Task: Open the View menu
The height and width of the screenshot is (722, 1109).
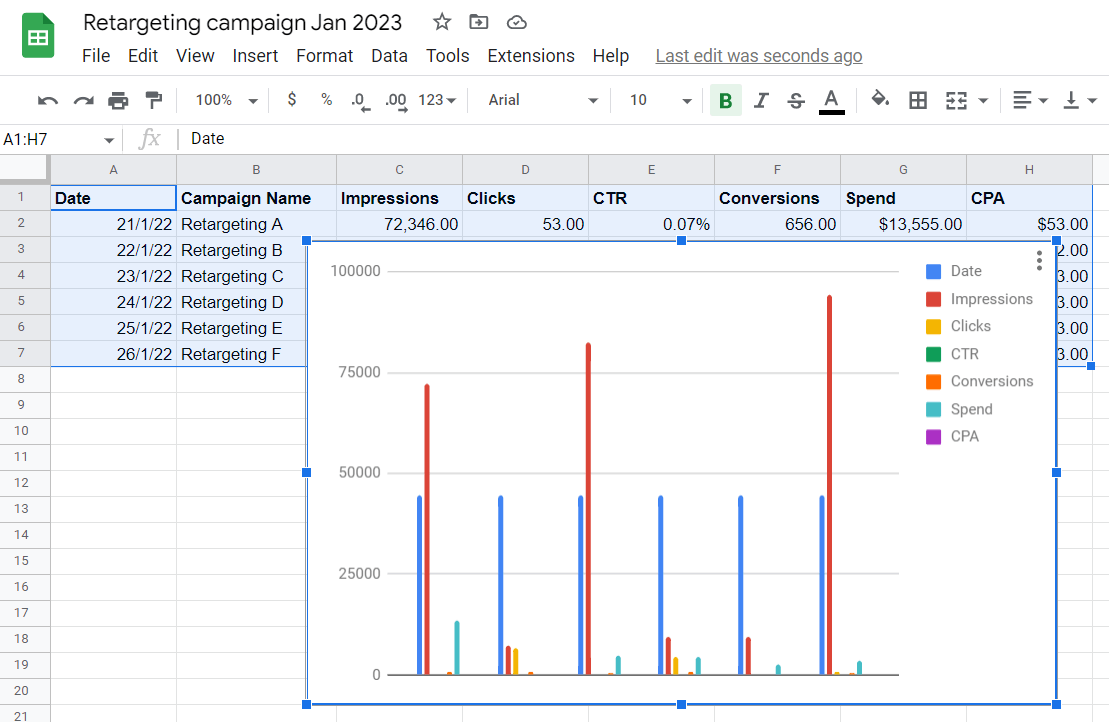Action: (x=195, y=56)
